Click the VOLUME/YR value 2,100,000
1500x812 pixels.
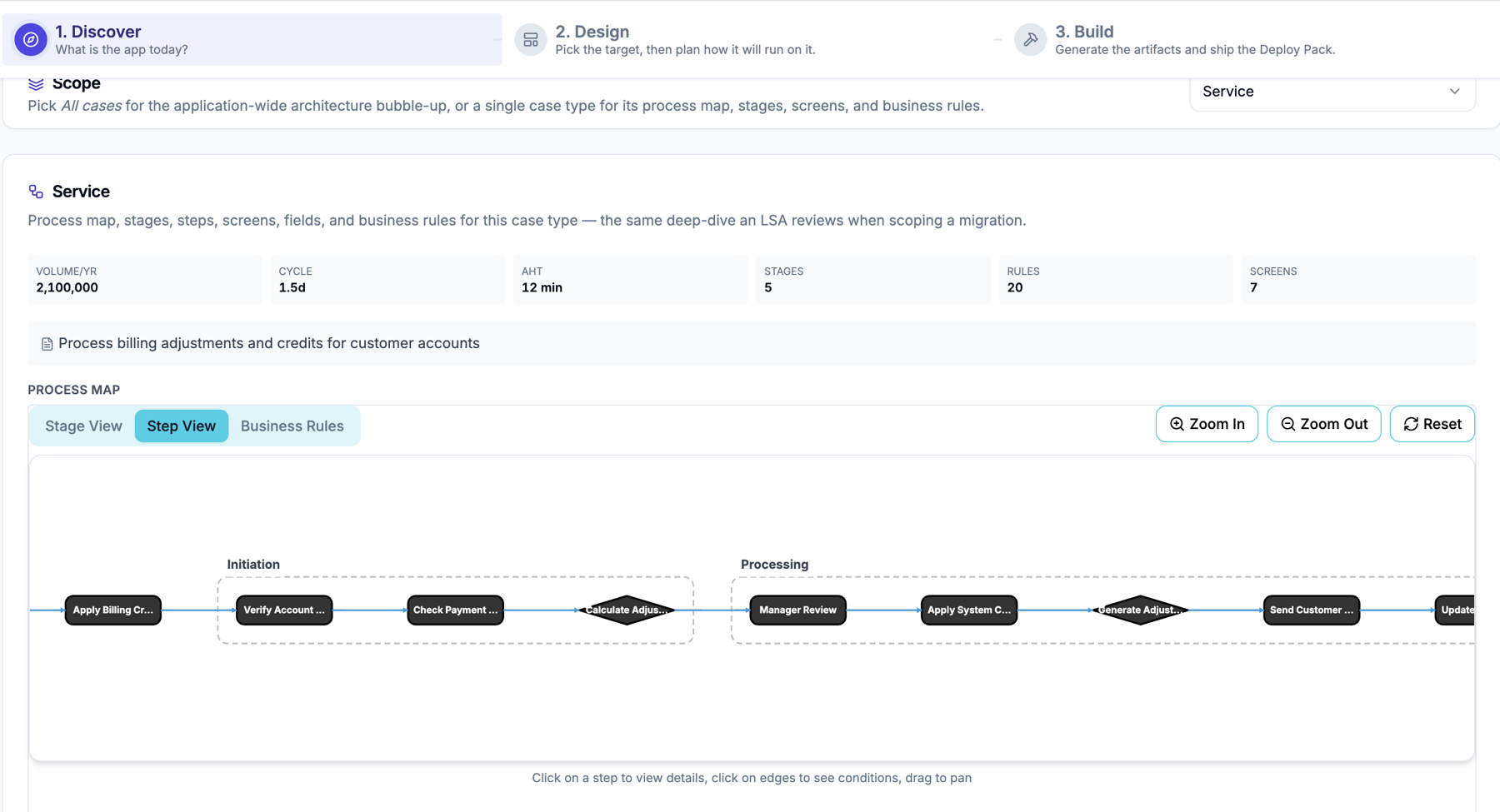(x=67, y=287)
